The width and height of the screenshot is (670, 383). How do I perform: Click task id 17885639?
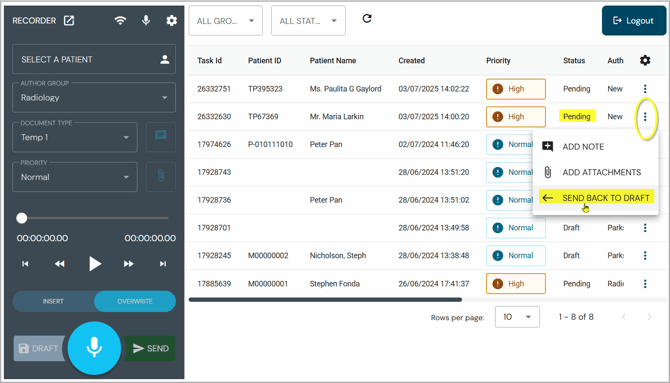pos(214,283)
